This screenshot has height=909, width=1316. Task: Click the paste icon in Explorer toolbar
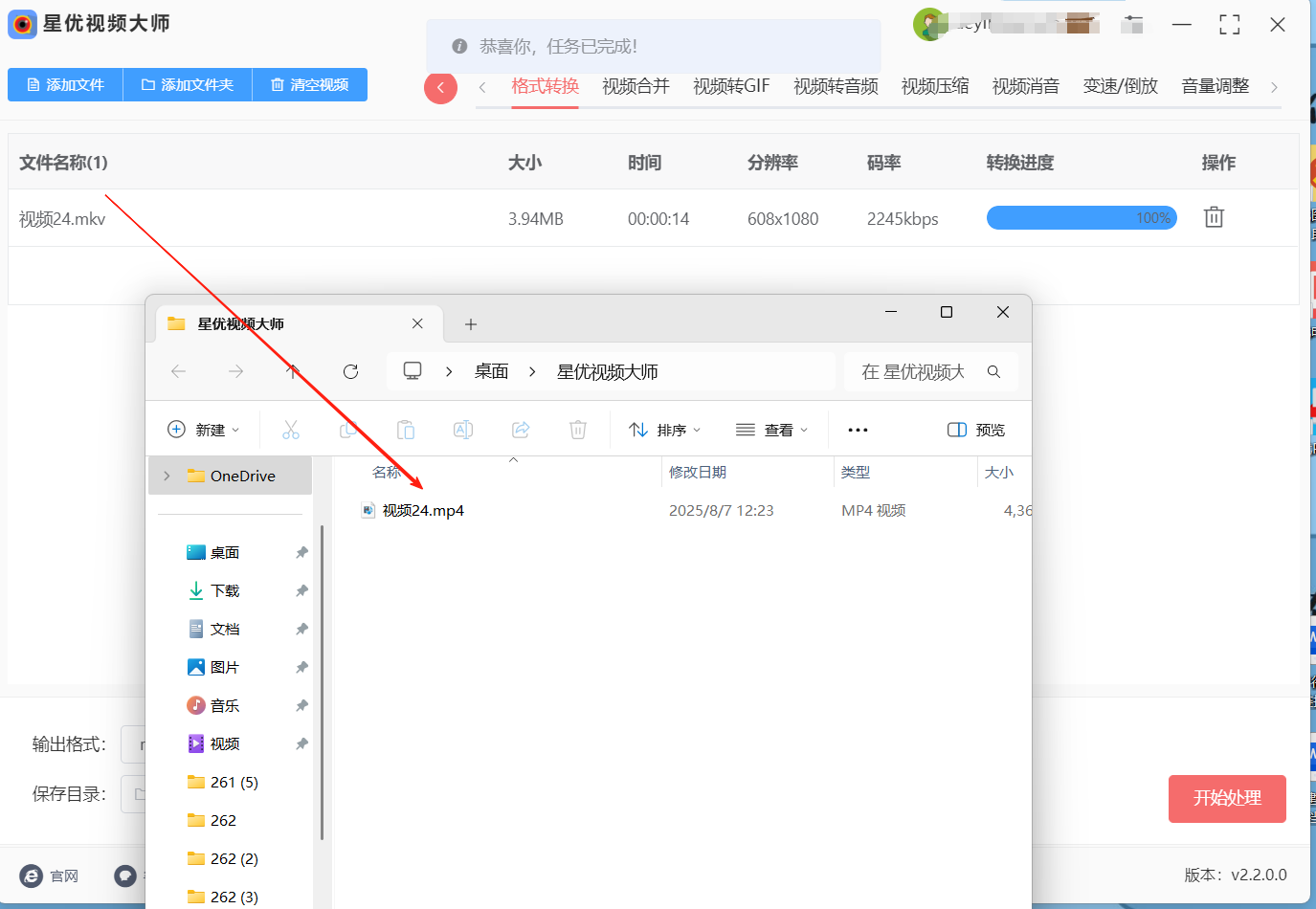point(406,430)
